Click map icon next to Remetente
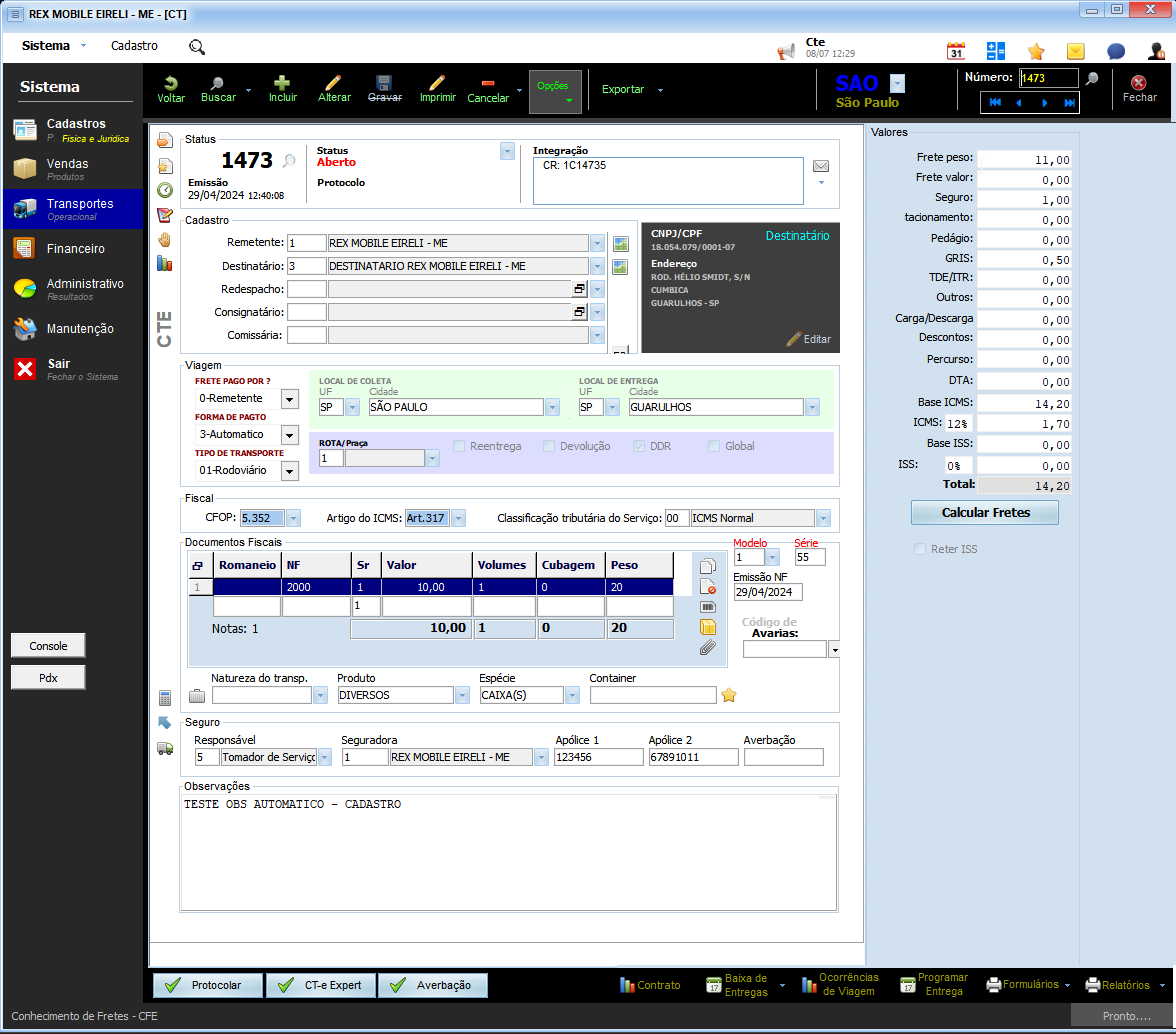The height and width of the screenshot is (1034, 1176). pos(620,244)
